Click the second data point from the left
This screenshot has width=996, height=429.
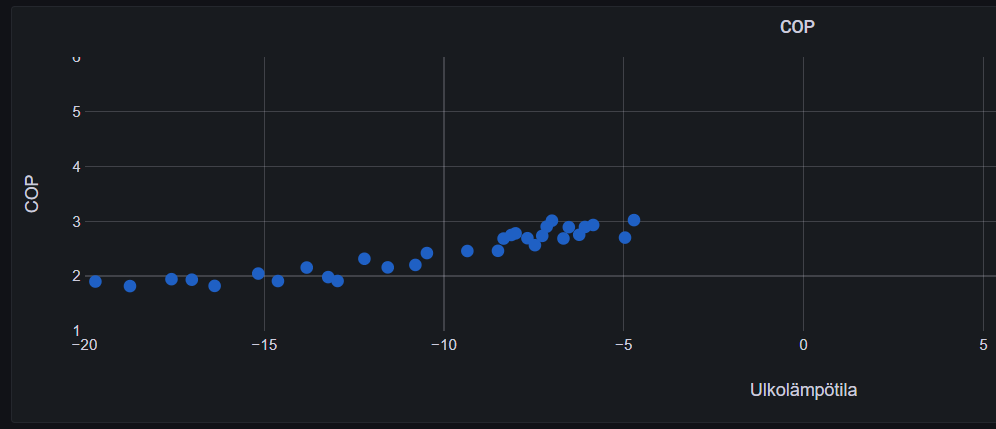[x=130, y=286]
